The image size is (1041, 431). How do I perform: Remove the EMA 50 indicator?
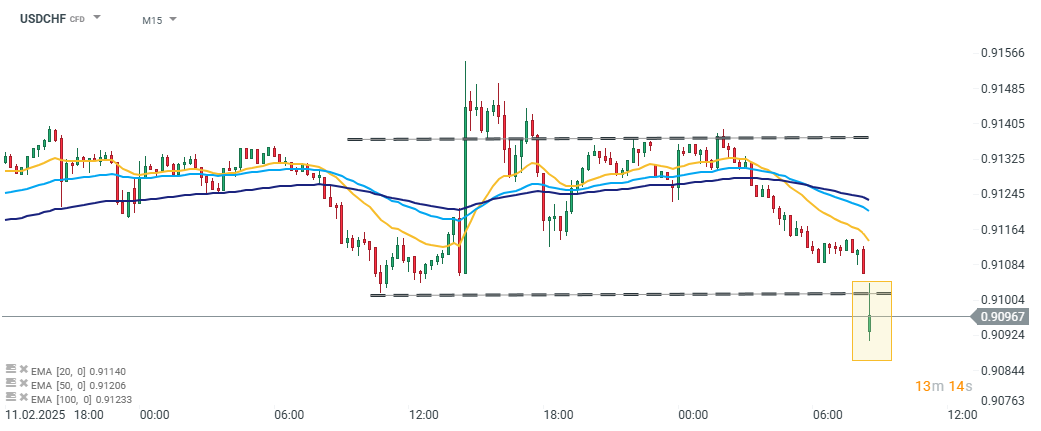point(22,384)
